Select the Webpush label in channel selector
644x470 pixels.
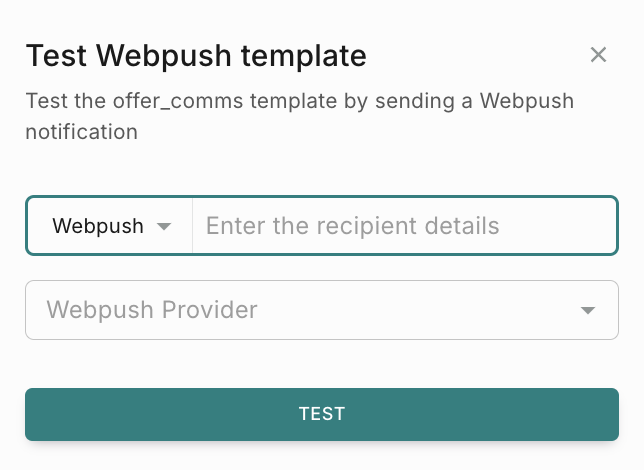(x=98, y=226)
